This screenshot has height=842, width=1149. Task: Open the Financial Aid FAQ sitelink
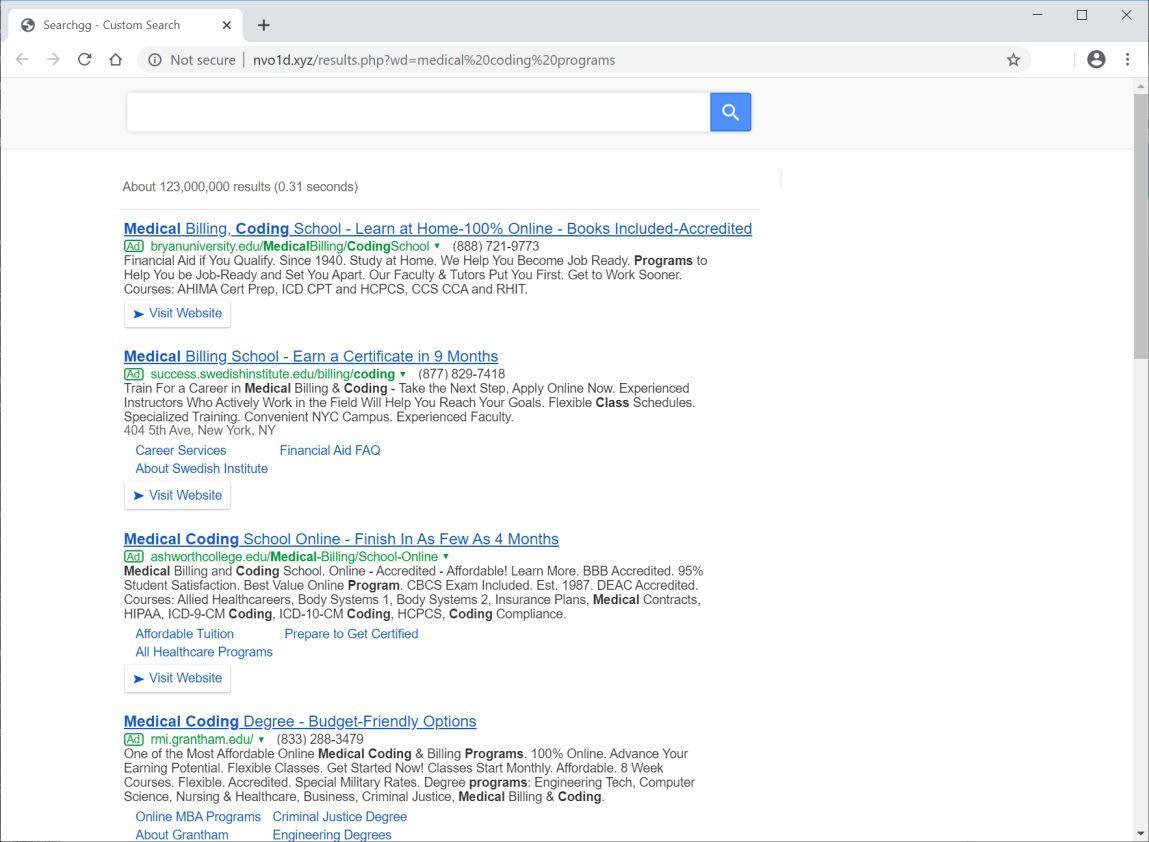coord(330,450)
